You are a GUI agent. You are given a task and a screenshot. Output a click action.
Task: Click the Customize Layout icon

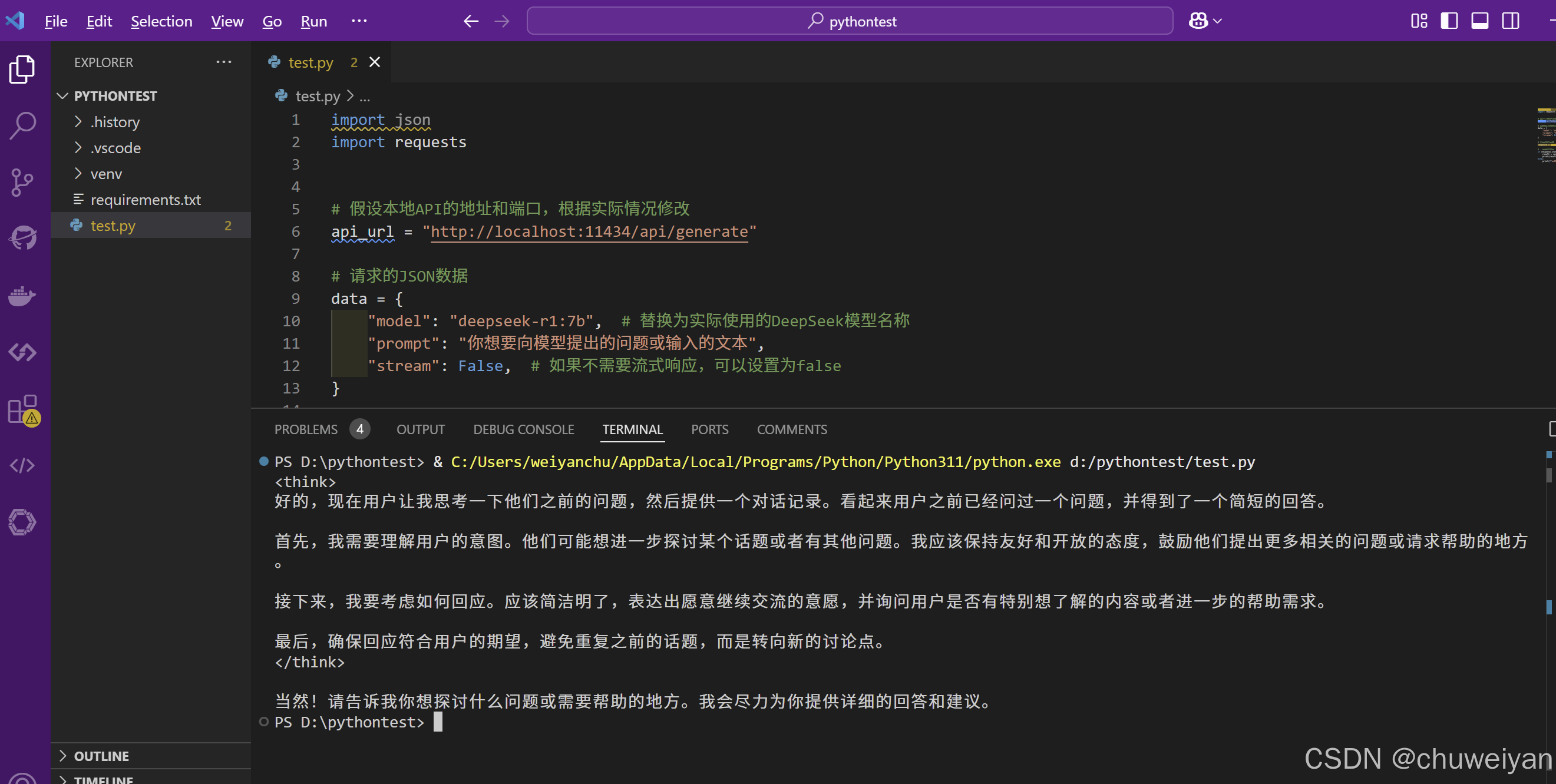1419,21
